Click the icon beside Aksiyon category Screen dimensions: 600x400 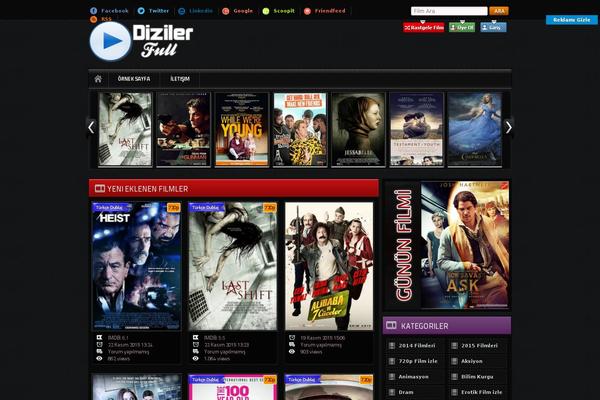pyautogui.click(x=454, y=361)
